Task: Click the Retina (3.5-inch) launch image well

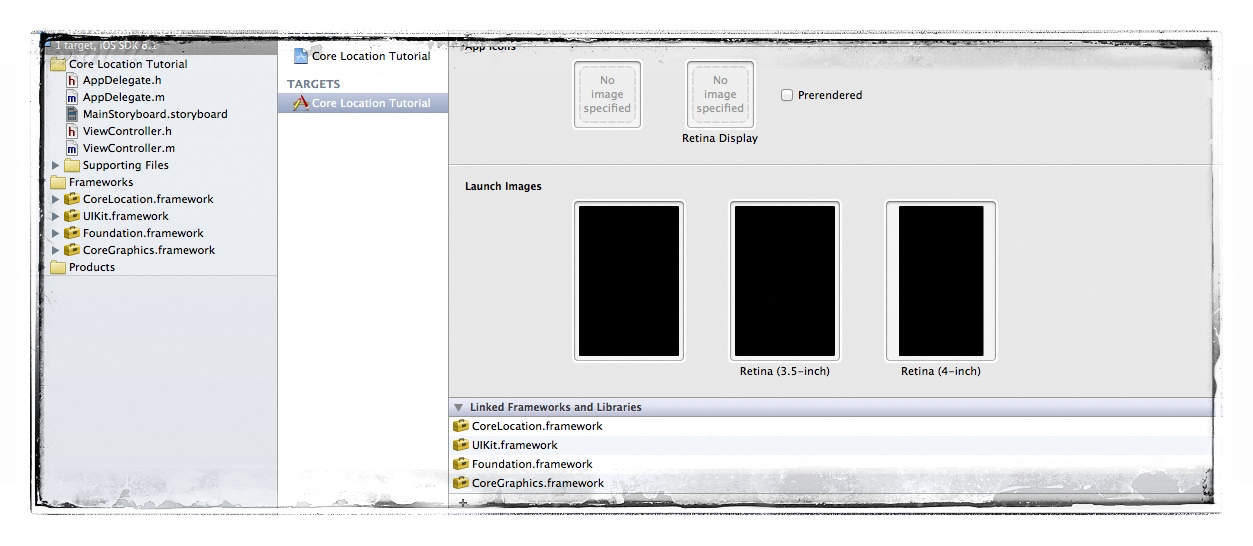Action: 784,281
